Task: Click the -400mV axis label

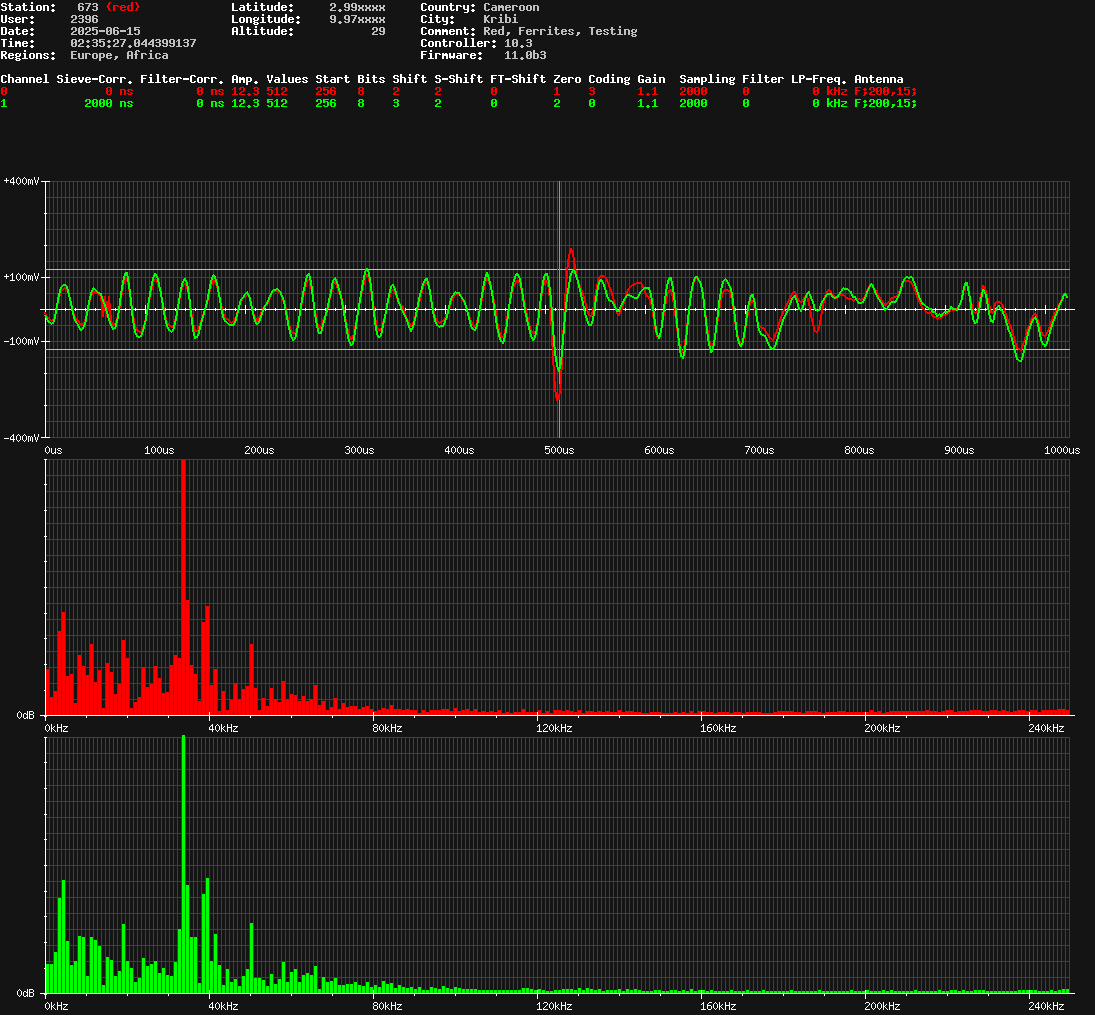Action: (x=21, y=438)
